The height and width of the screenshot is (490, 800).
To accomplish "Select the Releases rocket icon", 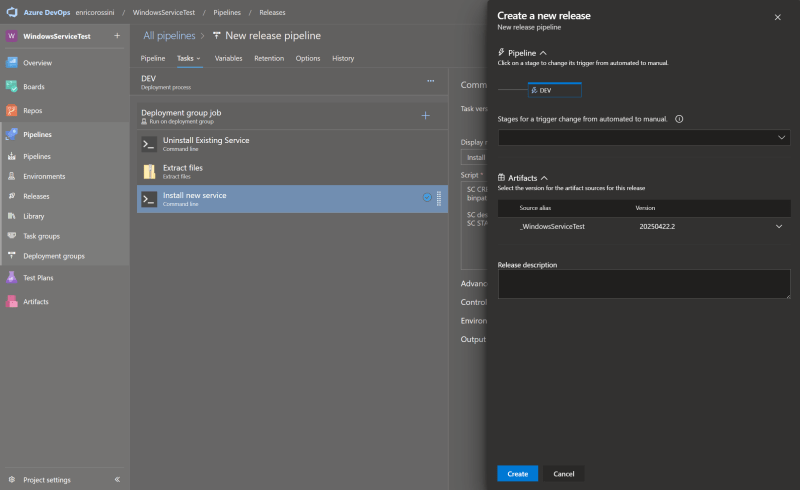I will pos(12,196).
